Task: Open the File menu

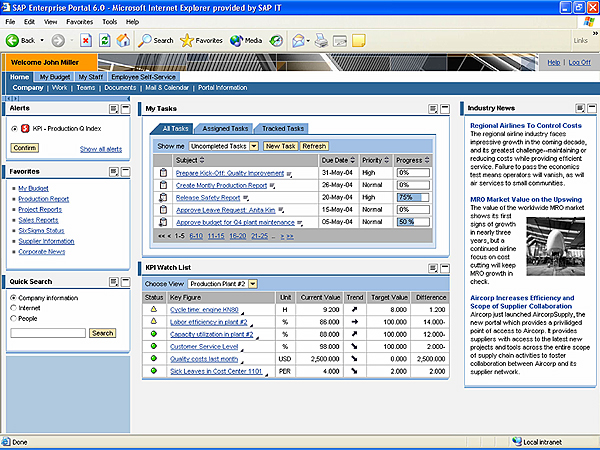Action: click(10, 22)
